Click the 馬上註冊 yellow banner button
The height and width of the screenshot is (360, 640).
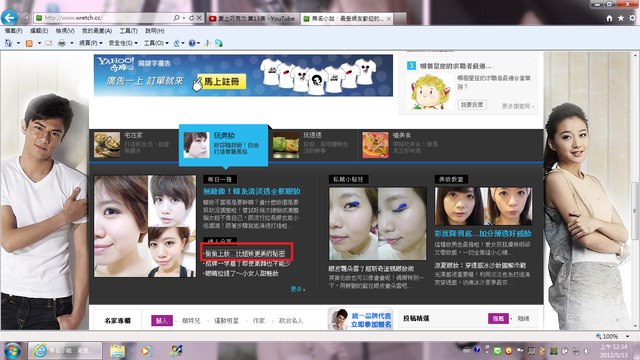coord(222,82)
